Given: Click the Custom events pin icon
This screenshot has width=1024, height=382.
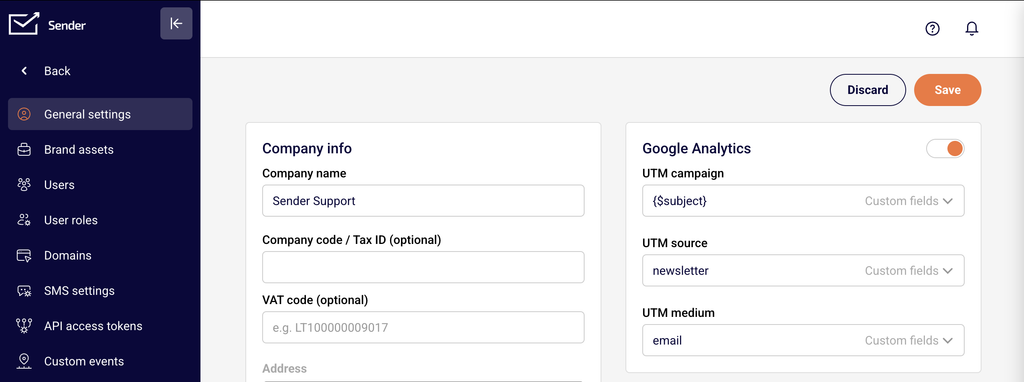Looking at the screenshot, I should pos(24,361).
